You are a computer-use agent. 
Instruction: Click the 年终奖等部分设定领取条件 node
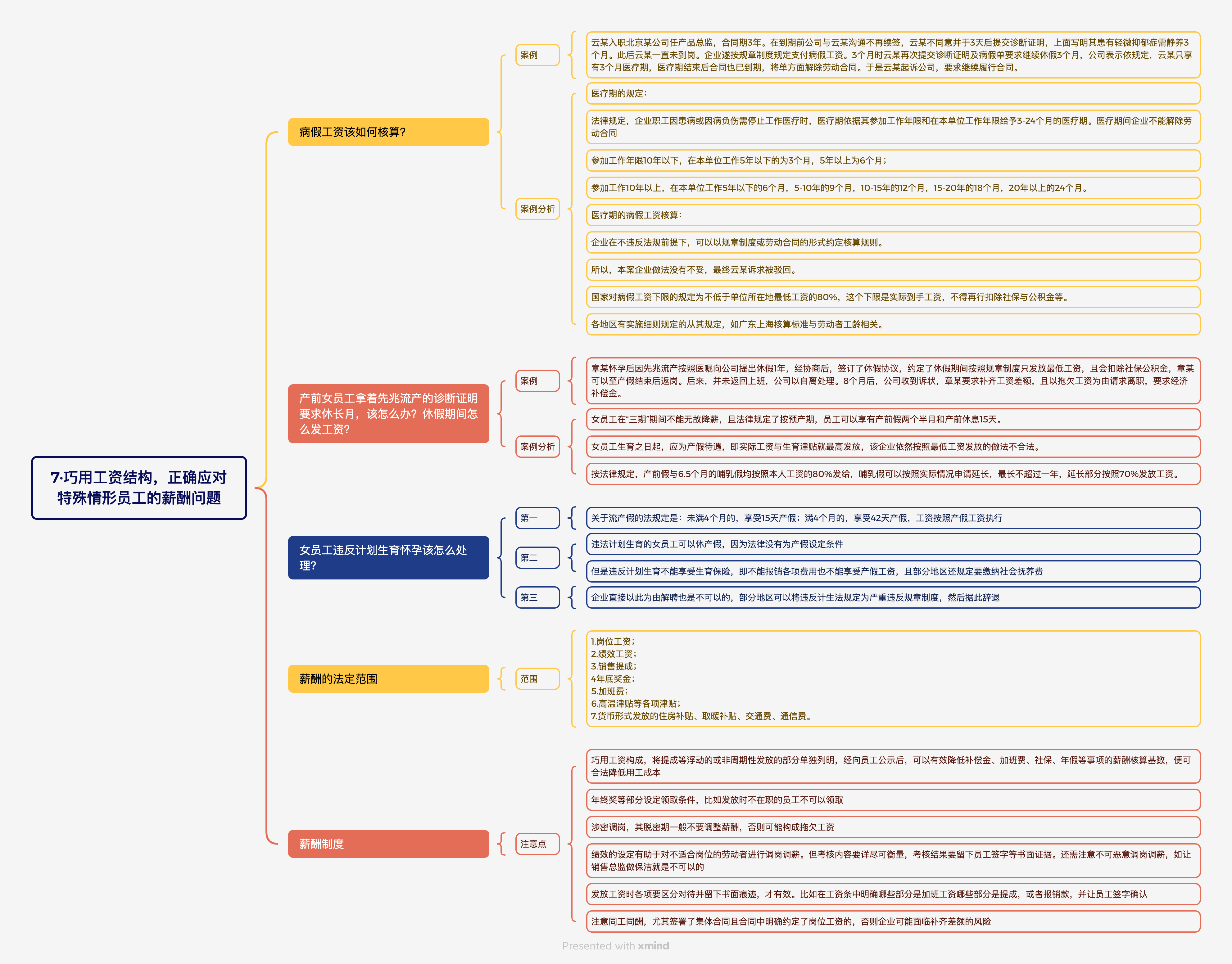893,800
